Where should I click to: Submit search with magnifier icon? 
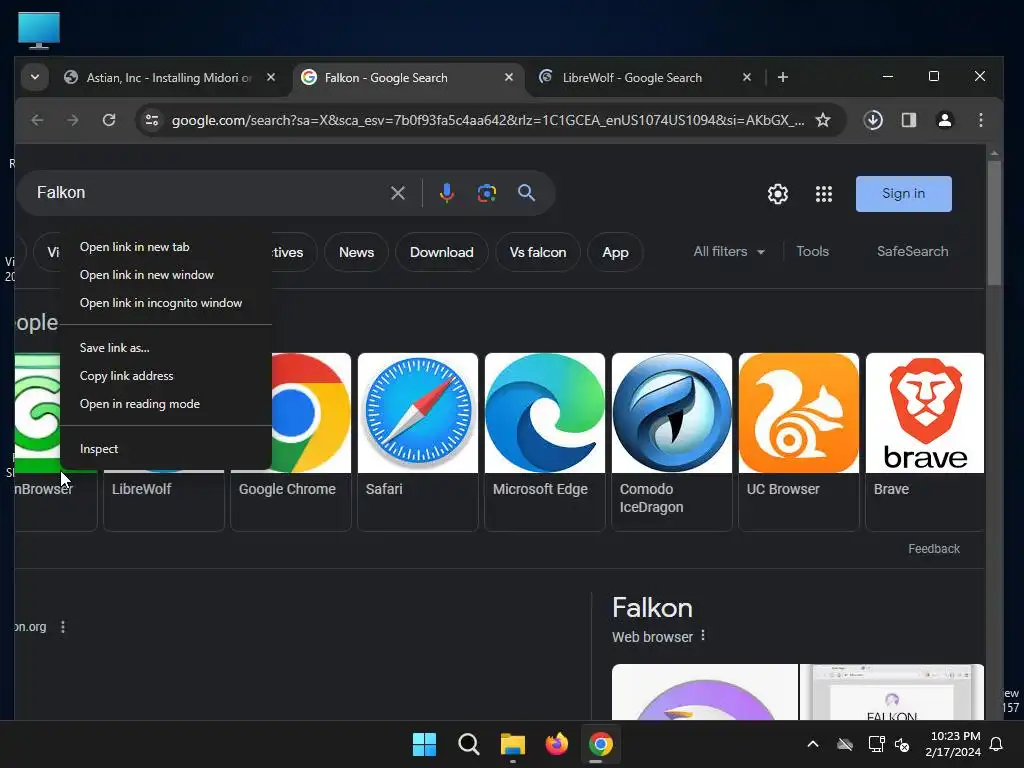click(x=526, y=193)
